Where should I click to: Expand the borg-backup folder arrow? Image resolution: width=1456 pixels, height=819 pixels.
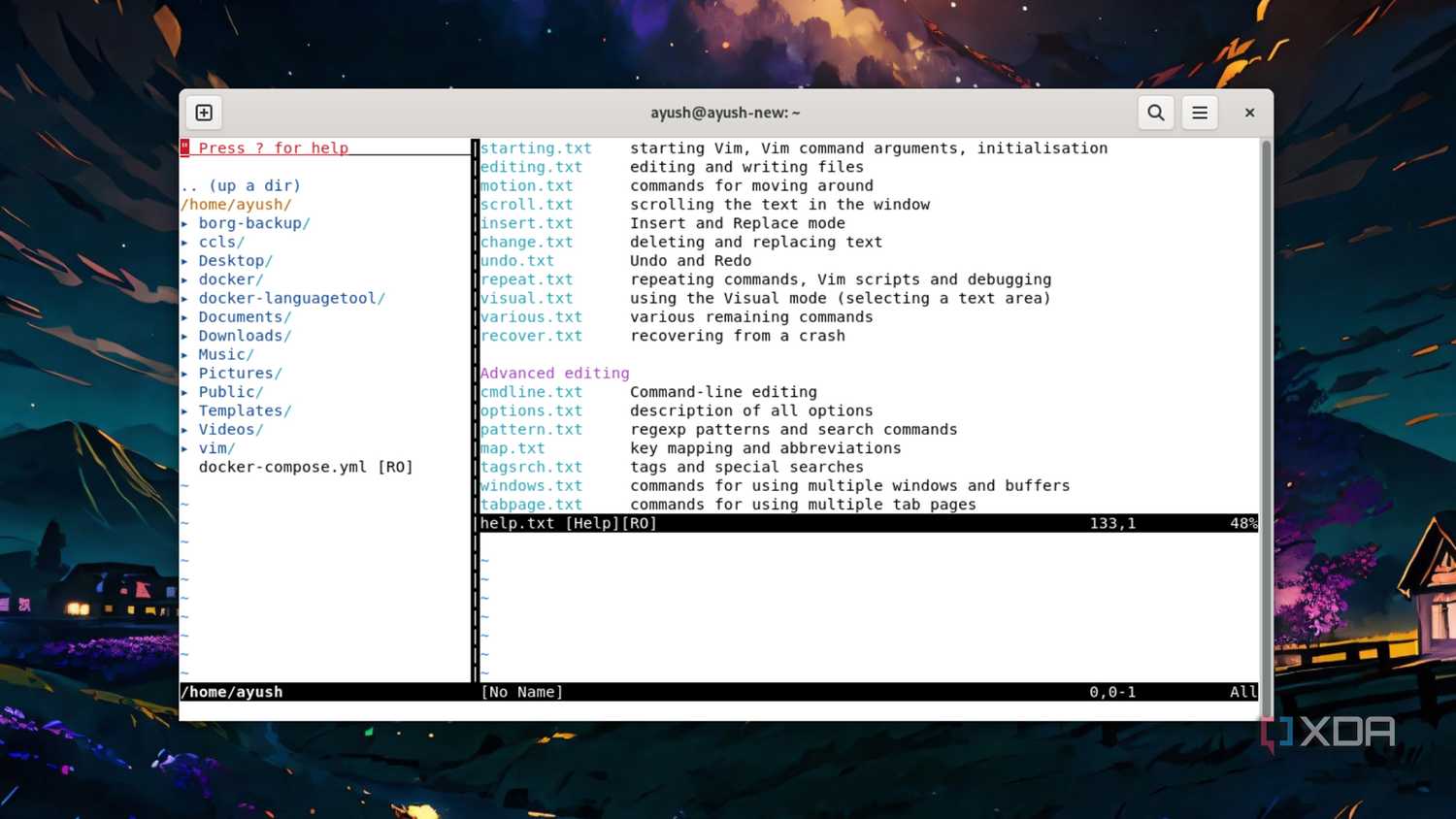coord(184,223)
